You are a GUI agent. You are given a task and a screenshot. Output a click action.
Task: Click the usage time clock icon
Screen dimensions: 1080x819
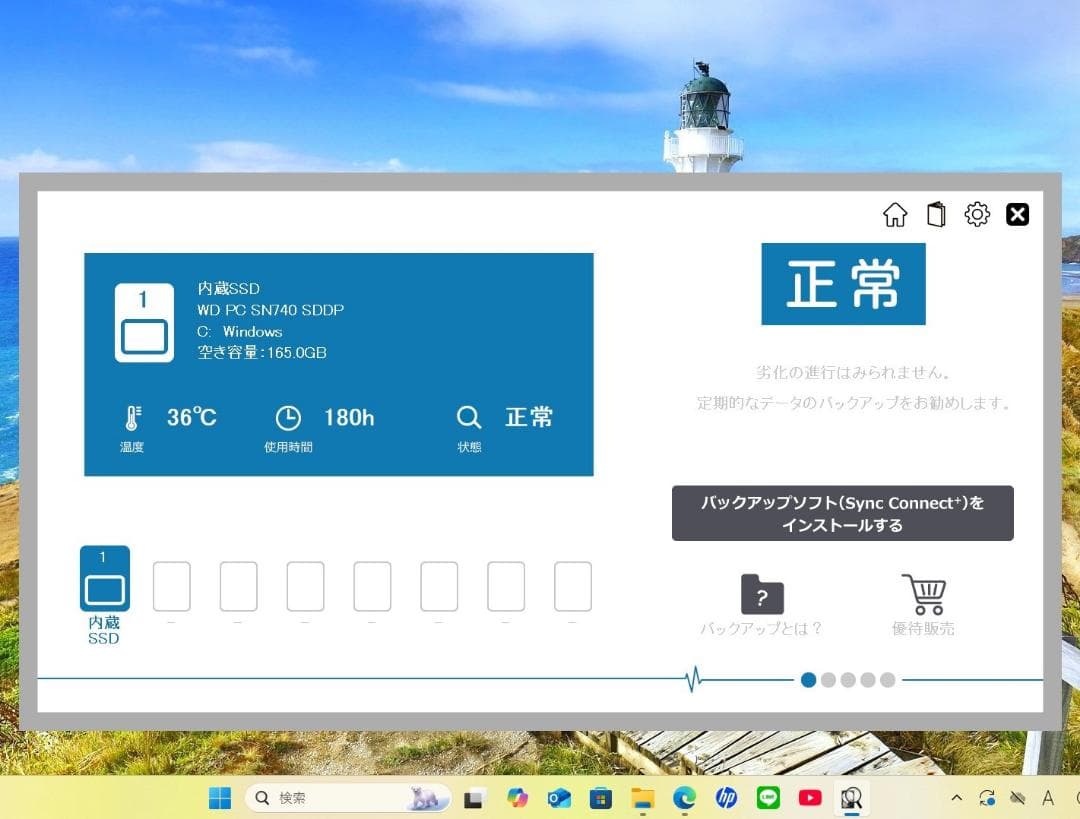coord(288,416)
